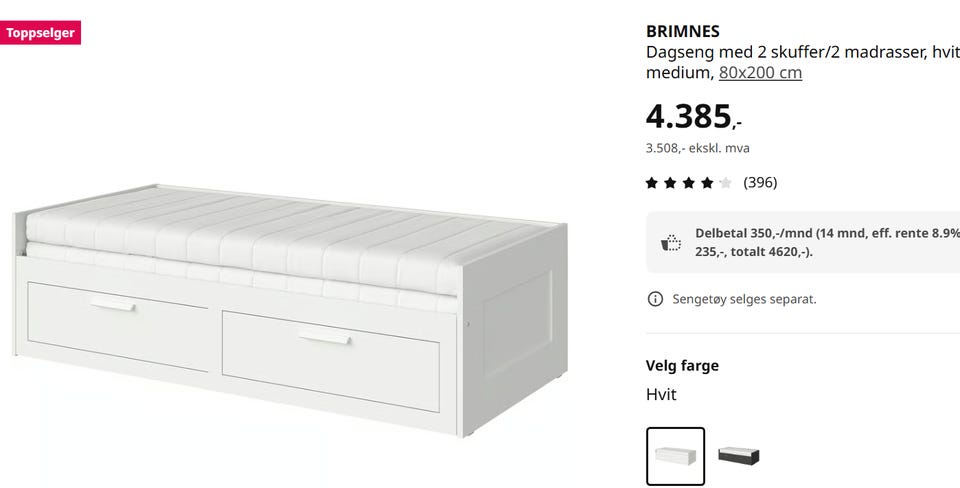Click the 4.385,- price text

coord(694,116)
